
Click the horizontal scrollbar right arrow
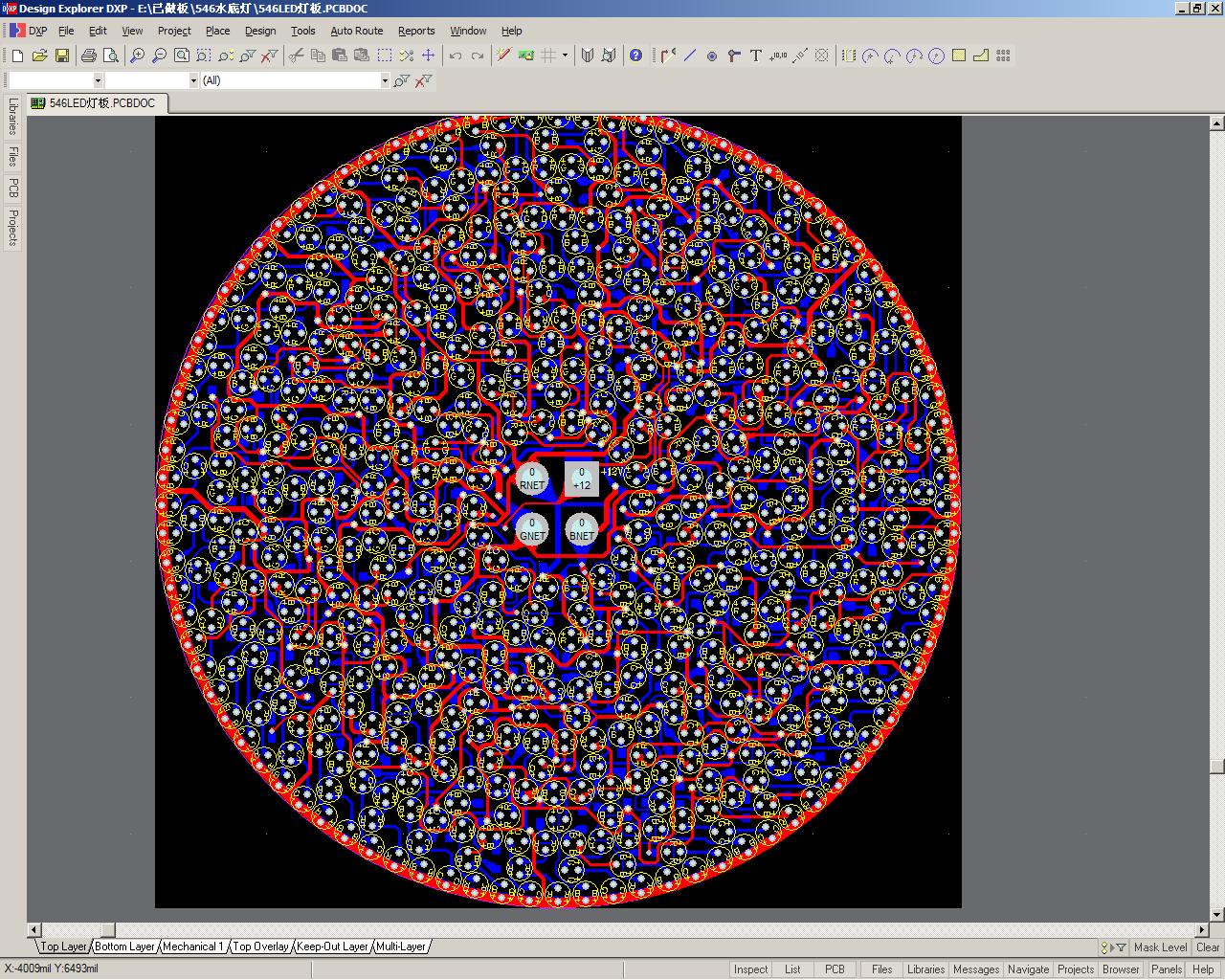tap(1203, 929)
